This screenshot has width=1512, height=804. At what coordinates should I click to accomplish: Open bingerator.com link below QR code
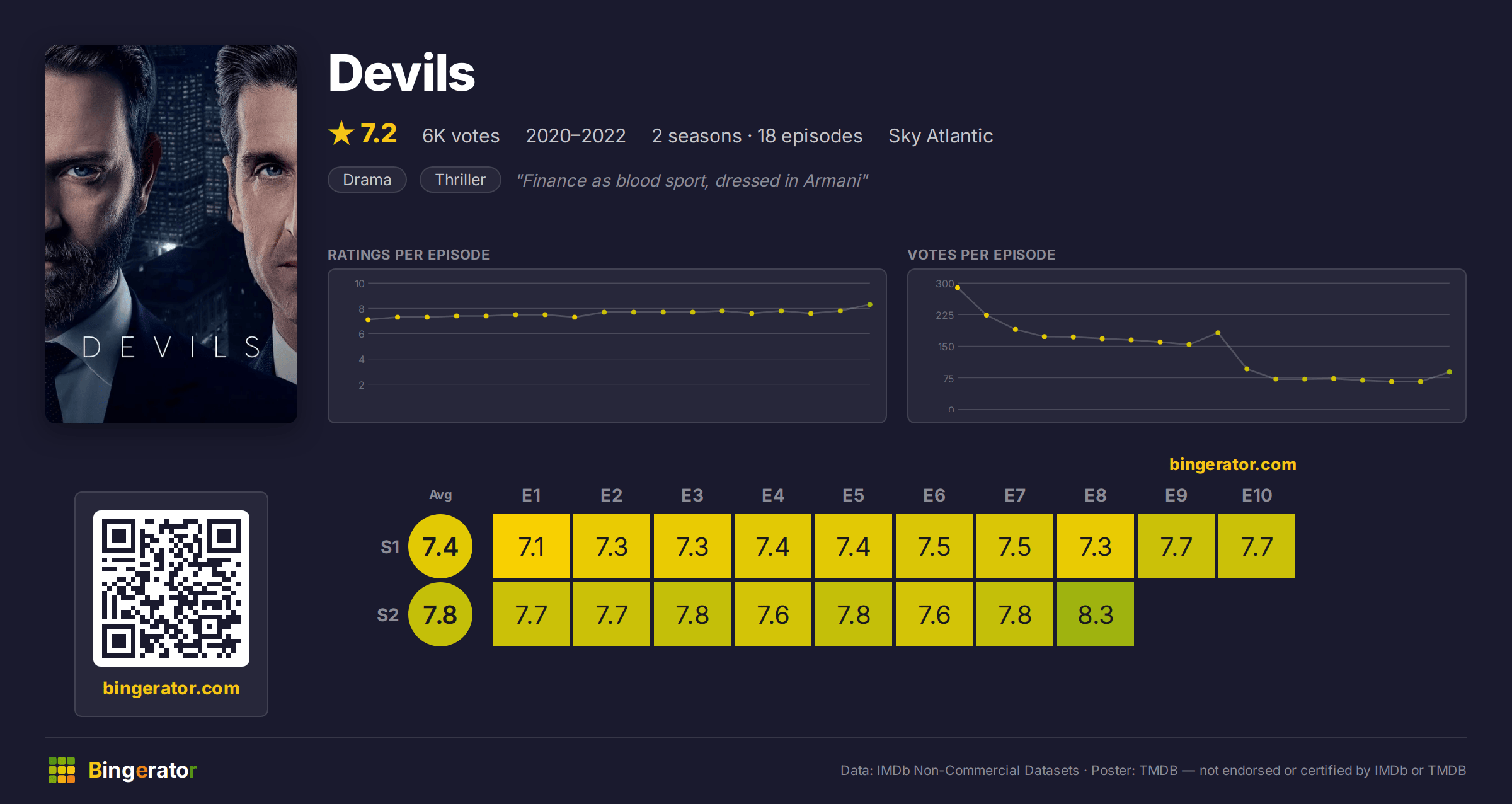(x=171, y=688)
